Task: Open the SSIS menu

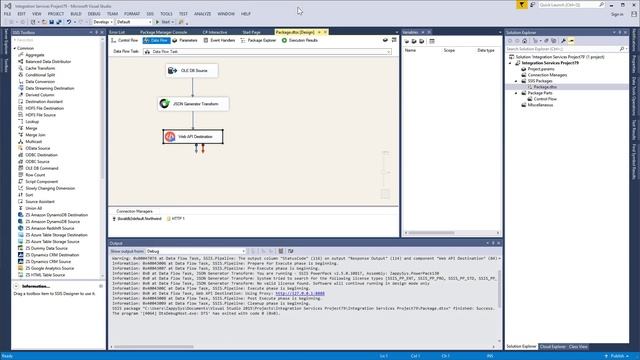Action: point(150,14)
